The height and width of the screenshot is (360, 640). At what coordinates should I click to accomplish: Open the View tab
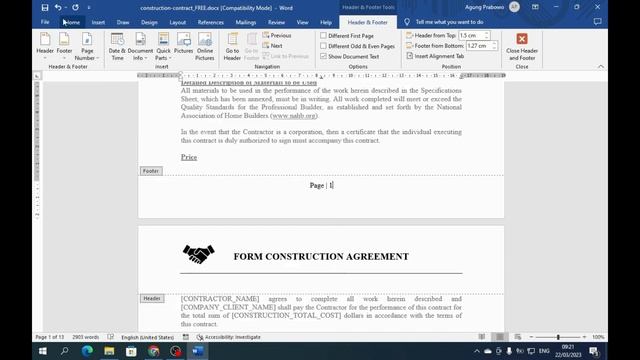(302, 22)
